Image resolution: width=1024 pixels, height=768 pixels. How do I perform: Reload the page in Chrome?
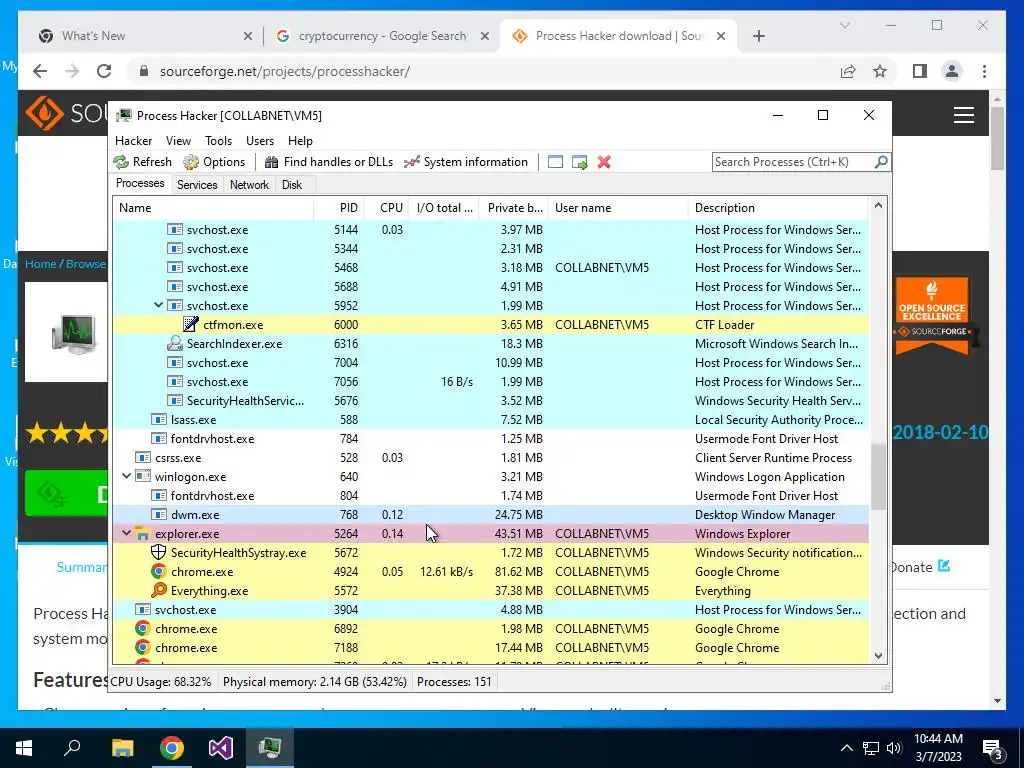[104, 71]
